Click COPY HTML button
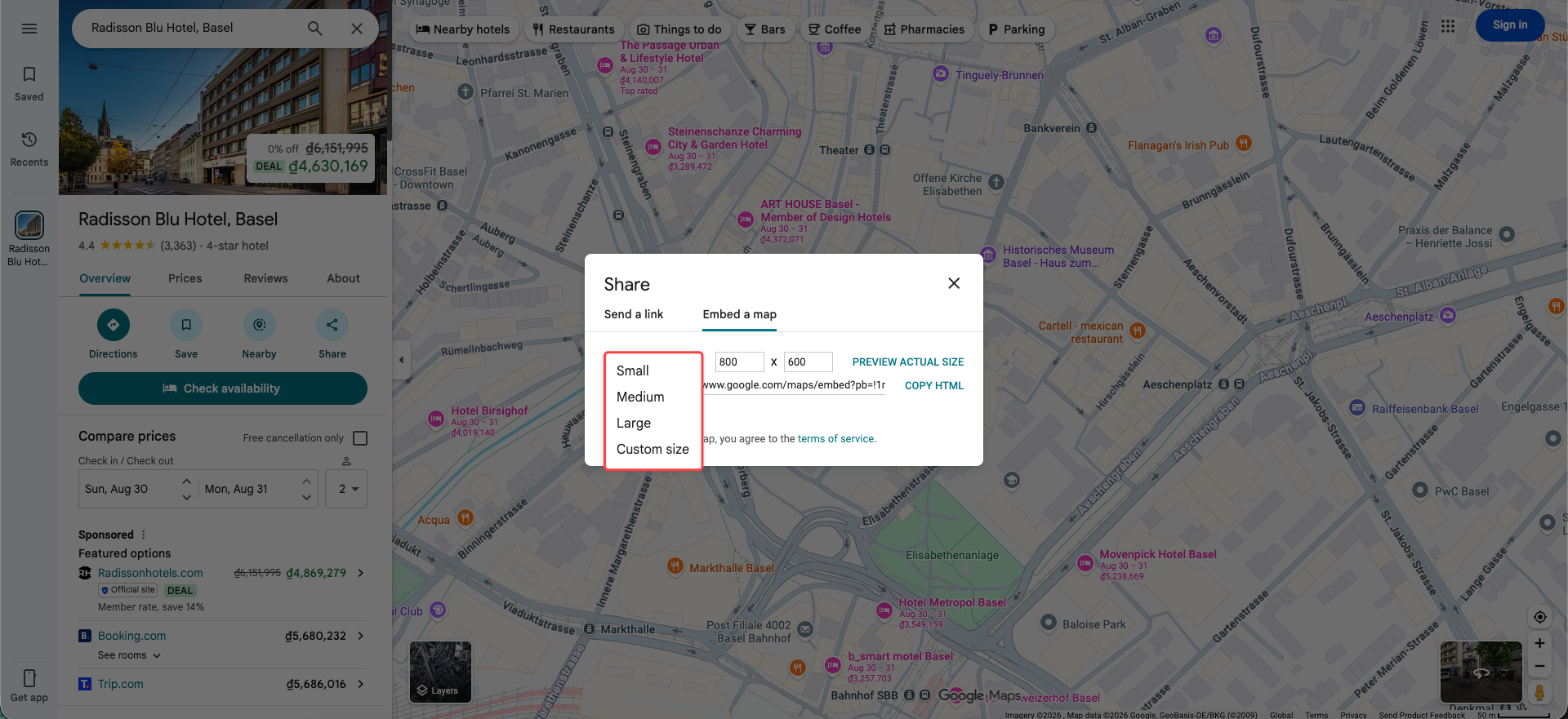The image size is (1568, 719). 934,386
